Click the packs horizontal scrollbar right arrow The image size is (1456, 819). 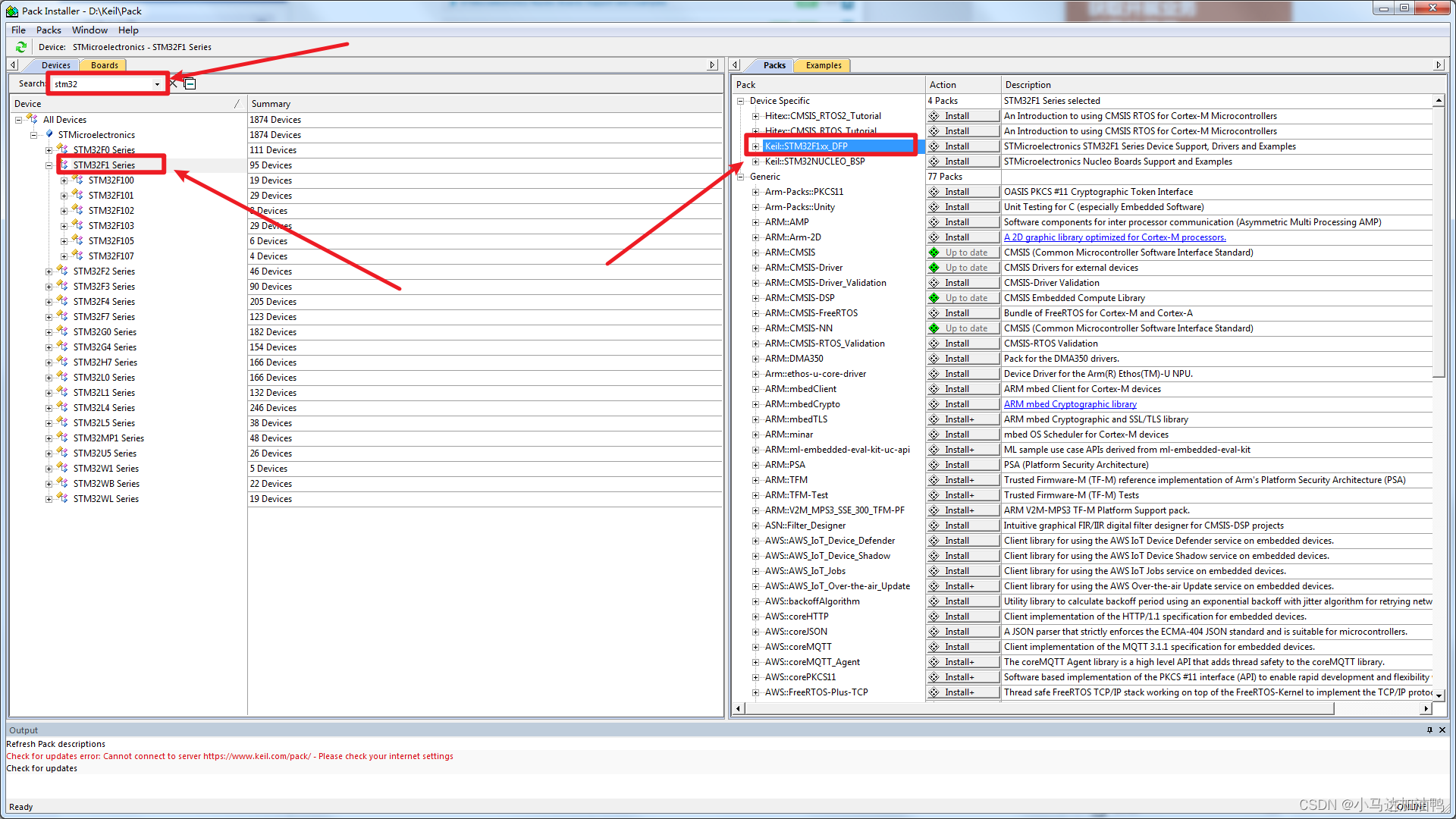click(x=1426, y=708)
